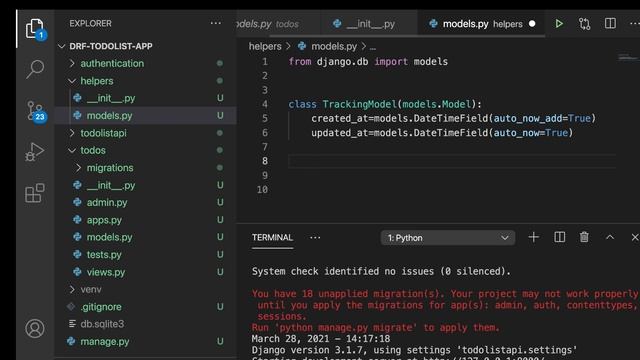Place cursor on empty line 8
The width and height of the screenshot is (640, 360).
[x=452, y=161]
